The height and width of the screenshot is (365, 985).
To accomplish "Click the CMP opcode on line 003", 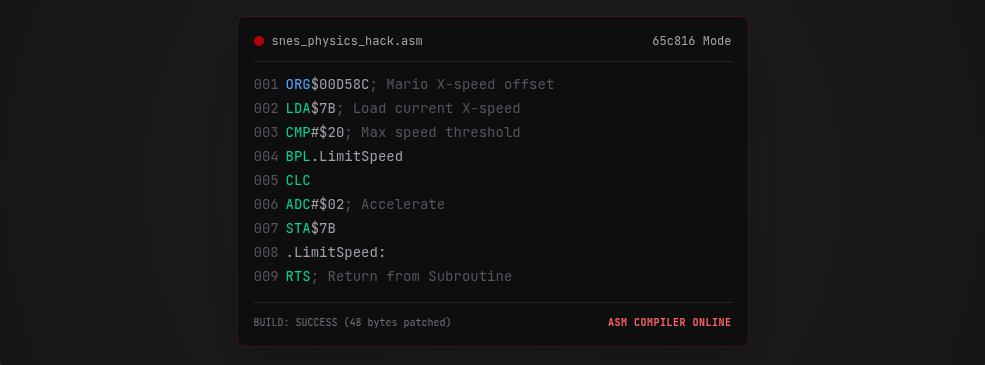I will (298, 133).
